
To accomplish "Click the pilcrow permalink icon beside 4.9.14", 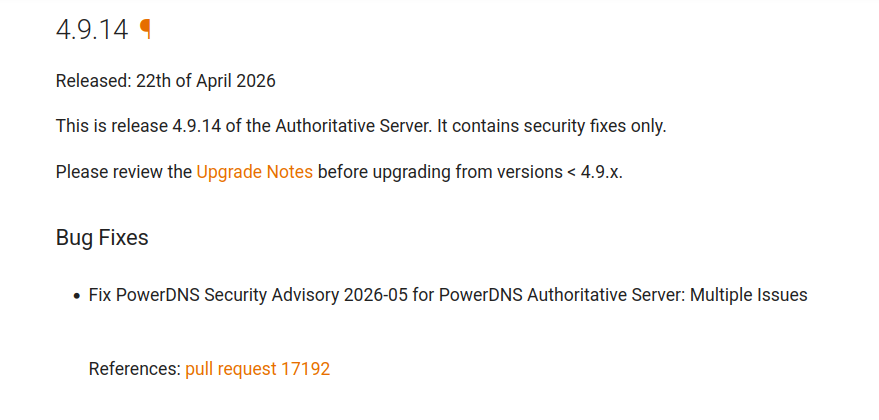I will [x=146, y=29].
